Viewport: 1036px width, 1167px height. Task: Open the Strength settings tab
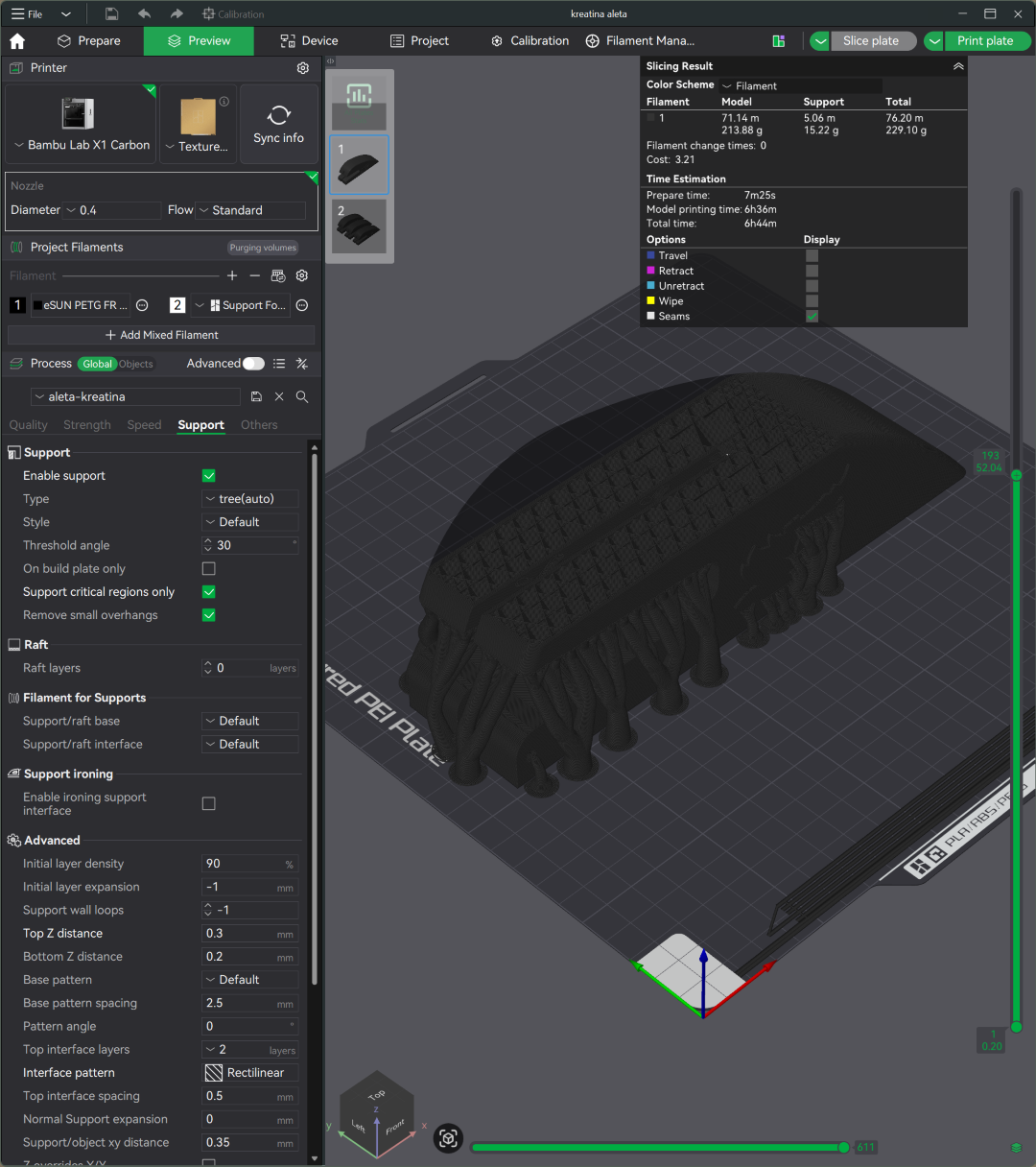pyautogui.click(x=87, y=425)
